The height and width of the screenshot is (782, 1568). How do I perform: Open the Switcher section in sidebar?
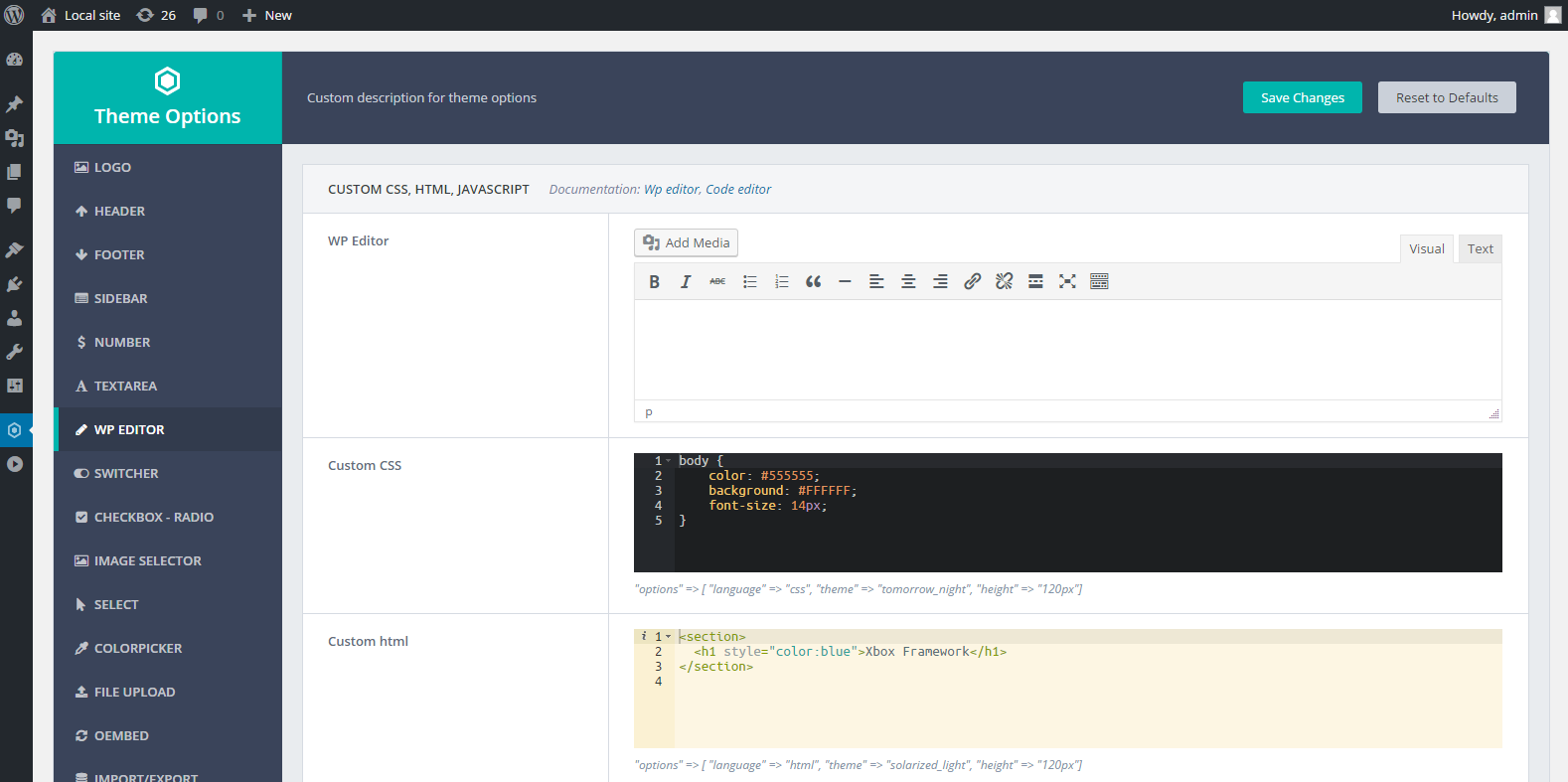(x=126, y=474)
